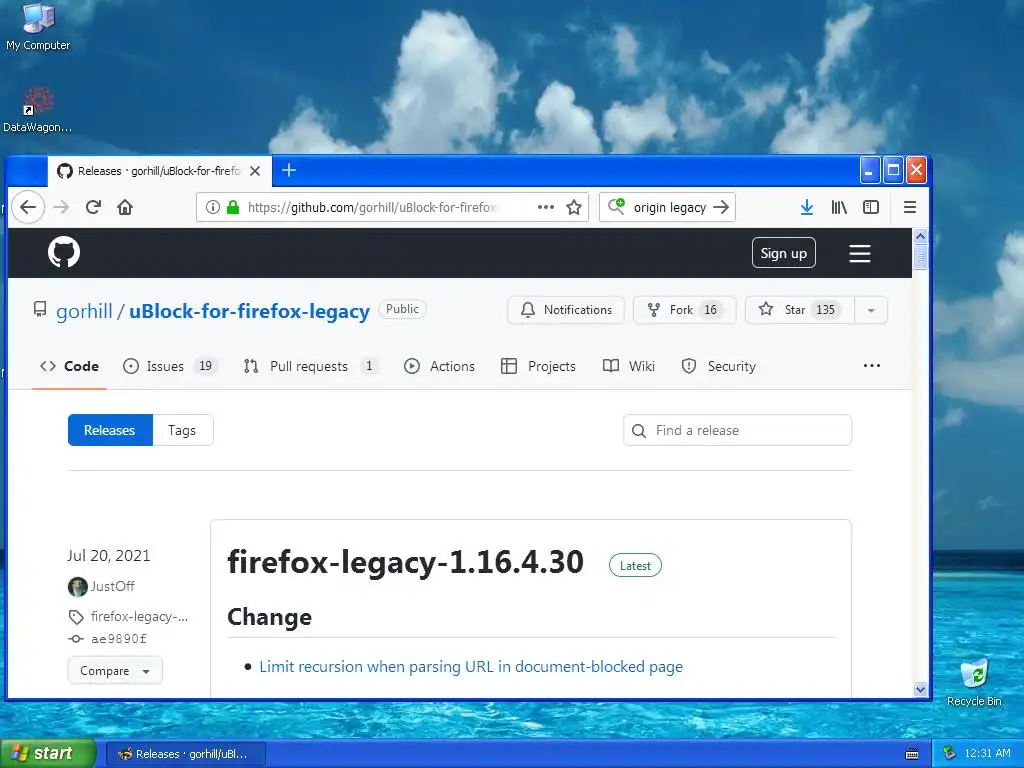Open the Compare dropdown
1024x768 pixels.
pyautogui.click(x=115, y=671)
